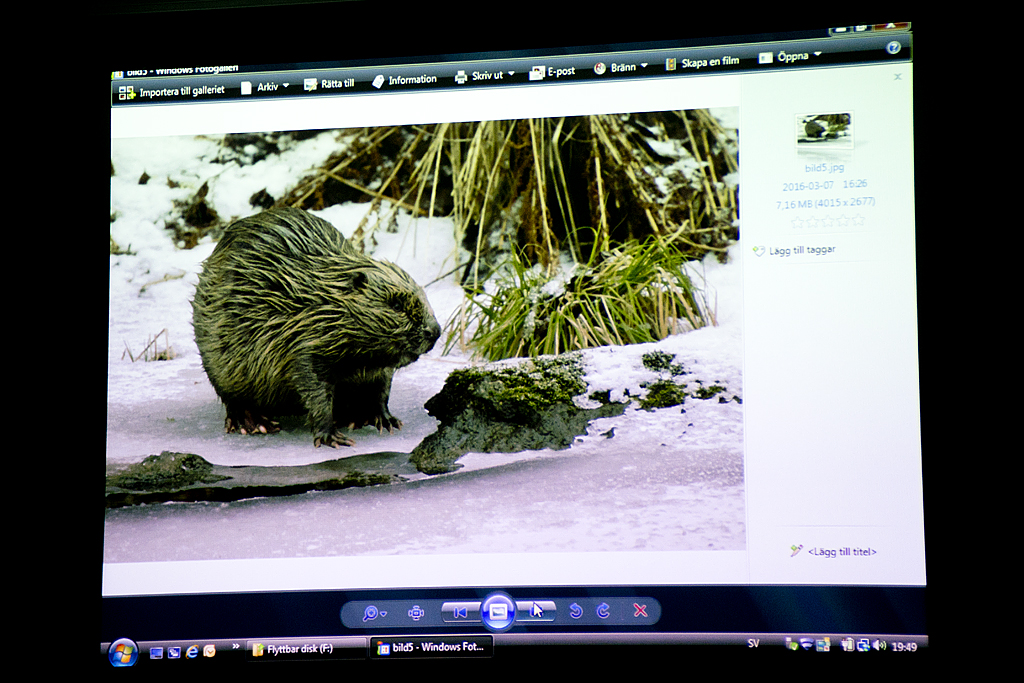Click the date 2016-03-07
The image size is (1024, 683).
pos(808,185)
